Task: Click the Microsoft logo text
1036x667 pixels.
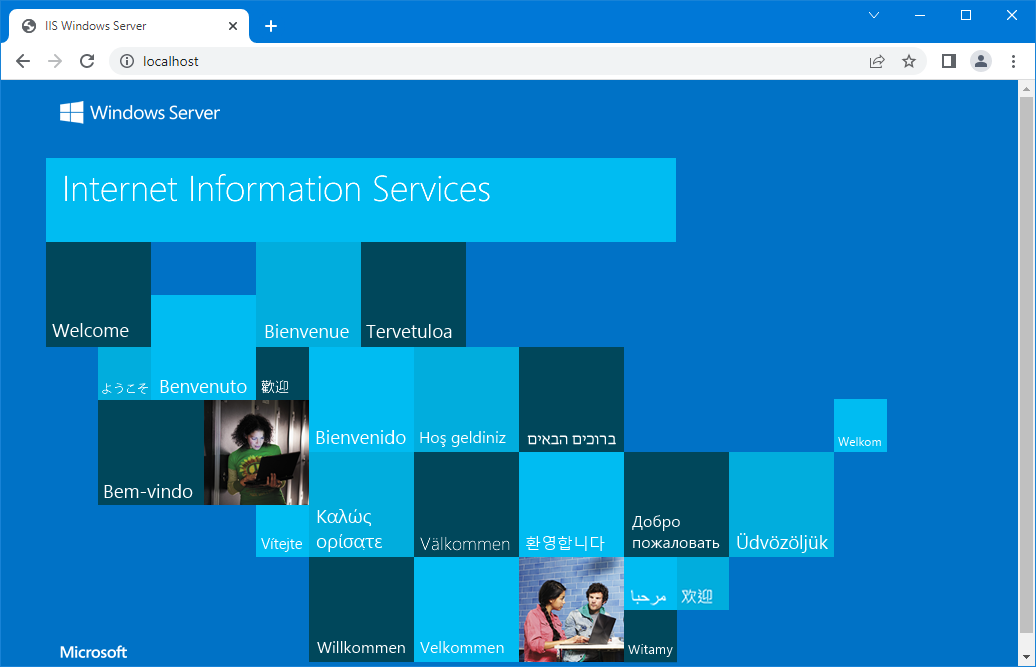Action: click(93, 652)
